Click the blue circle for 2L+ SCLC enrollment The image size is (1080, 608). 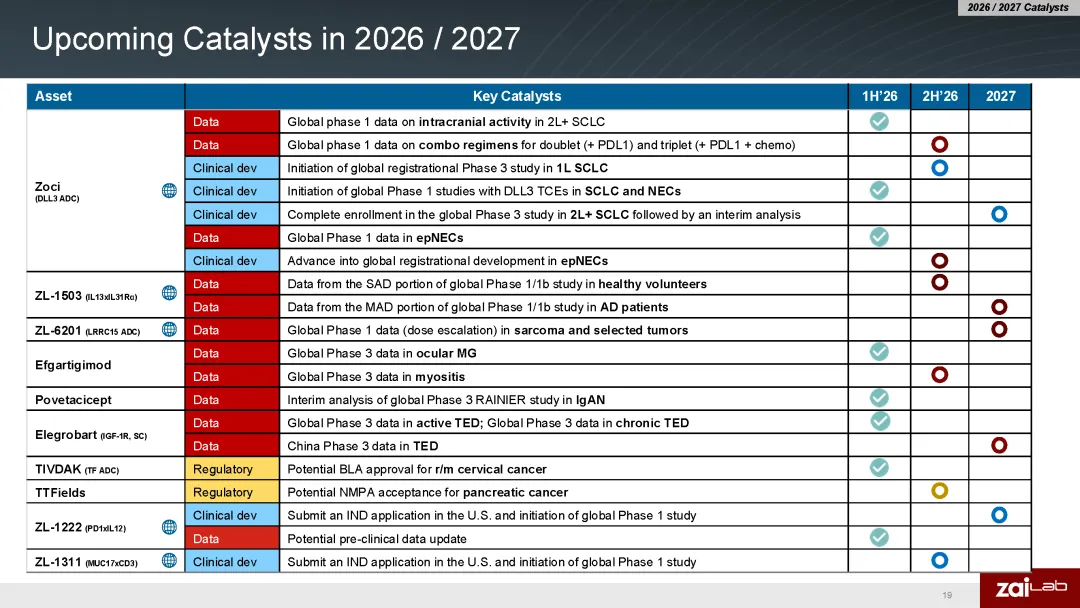[999, 213]
